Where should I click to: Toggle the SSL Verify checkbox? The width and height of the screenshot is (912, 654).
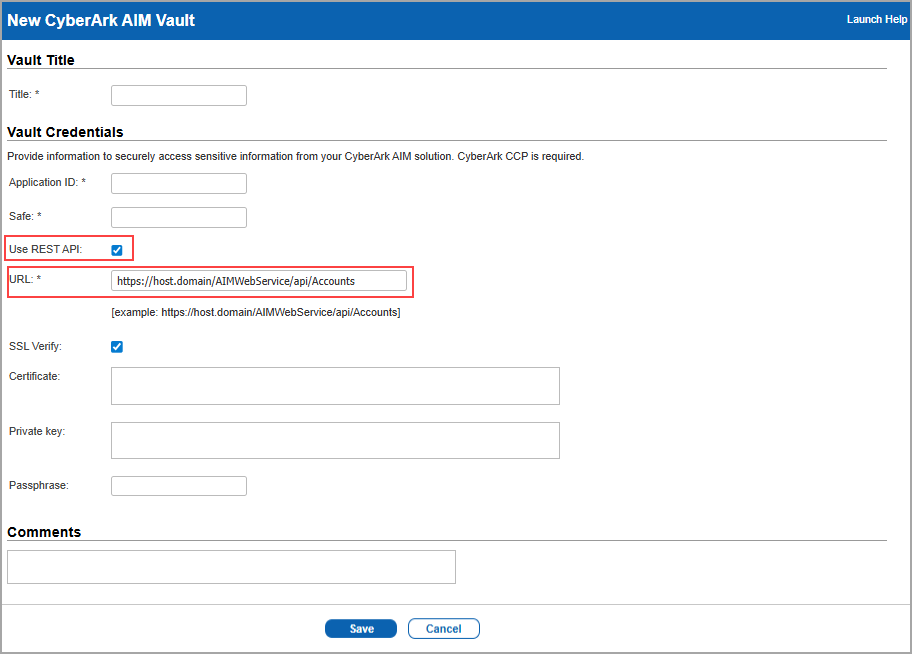click(117, 347)
